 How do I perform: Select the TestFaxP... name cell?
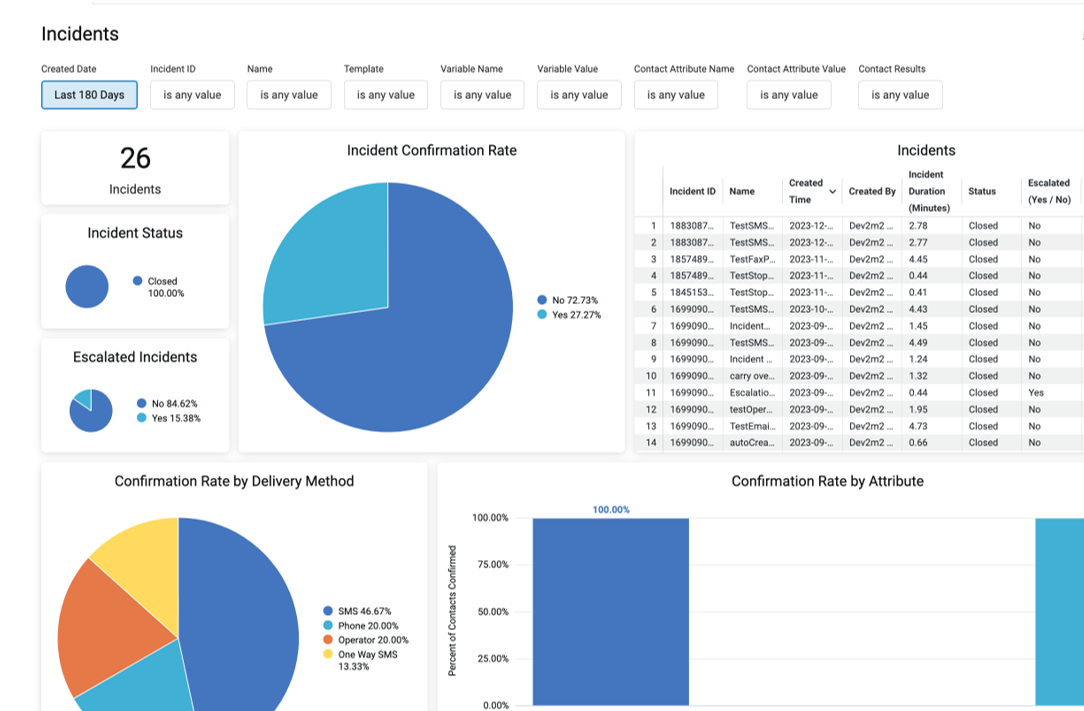click(x=752, y=259)
